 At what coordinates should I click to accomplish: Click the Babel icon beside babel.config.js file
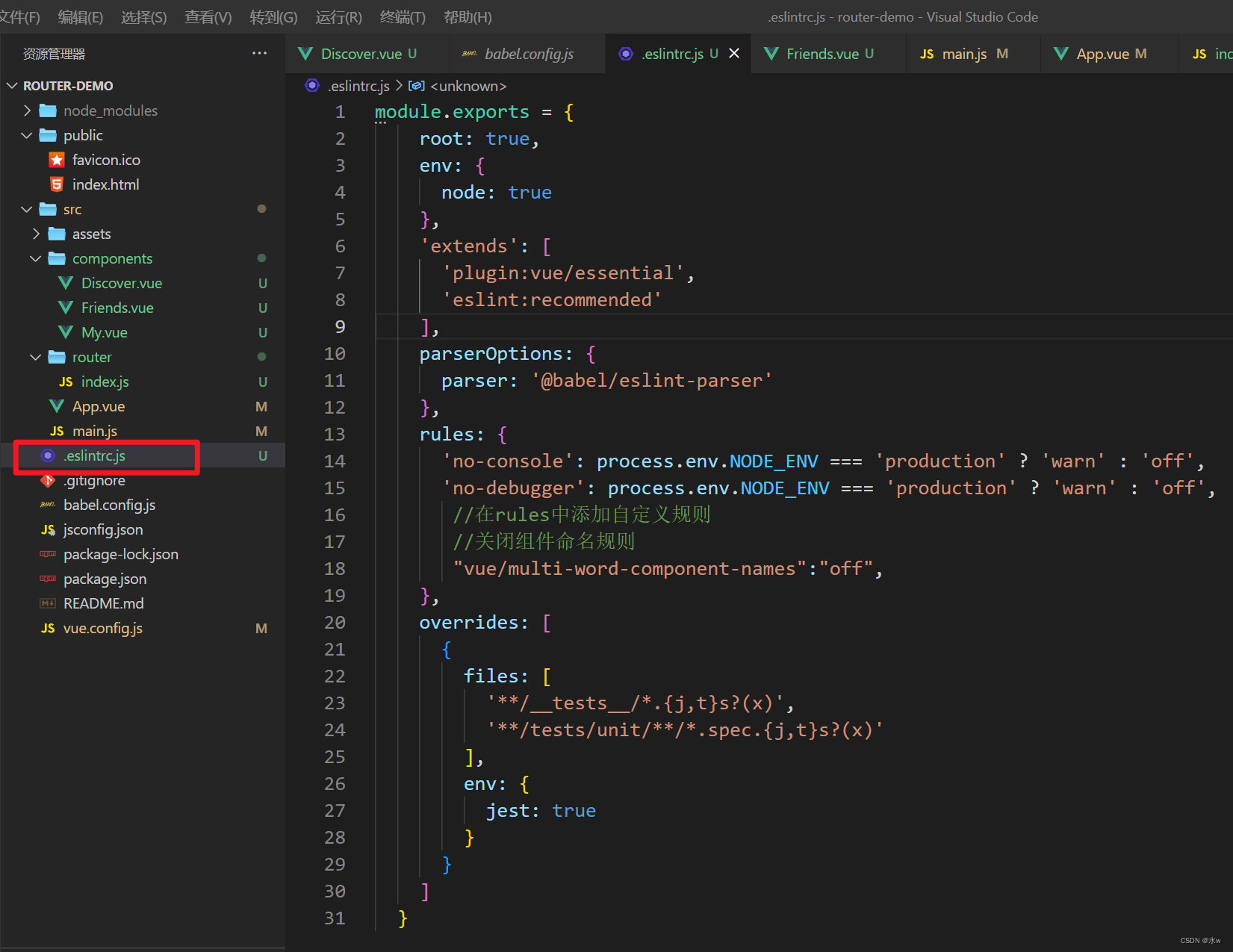pyautogui.click(x=48, y=505)
